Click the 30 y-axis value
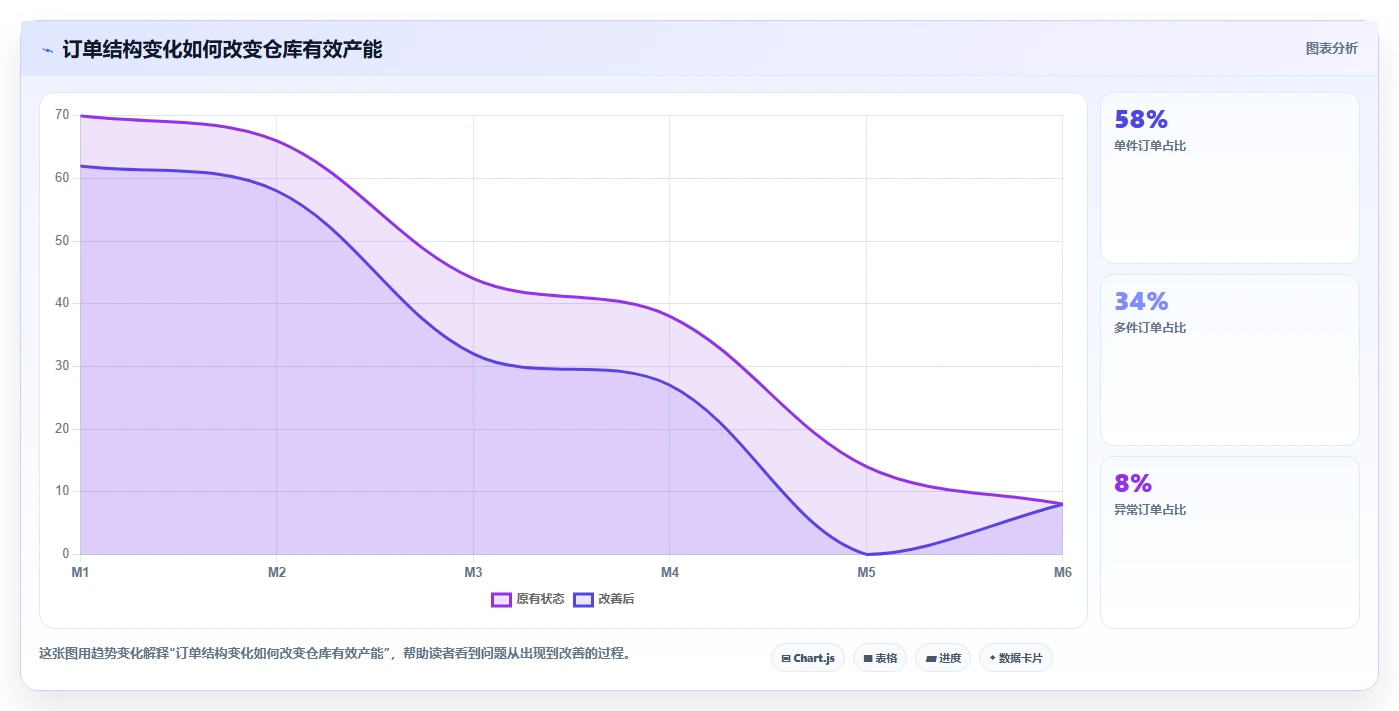The width and height of the screenshot is (1399, 711). click(62, 366)
